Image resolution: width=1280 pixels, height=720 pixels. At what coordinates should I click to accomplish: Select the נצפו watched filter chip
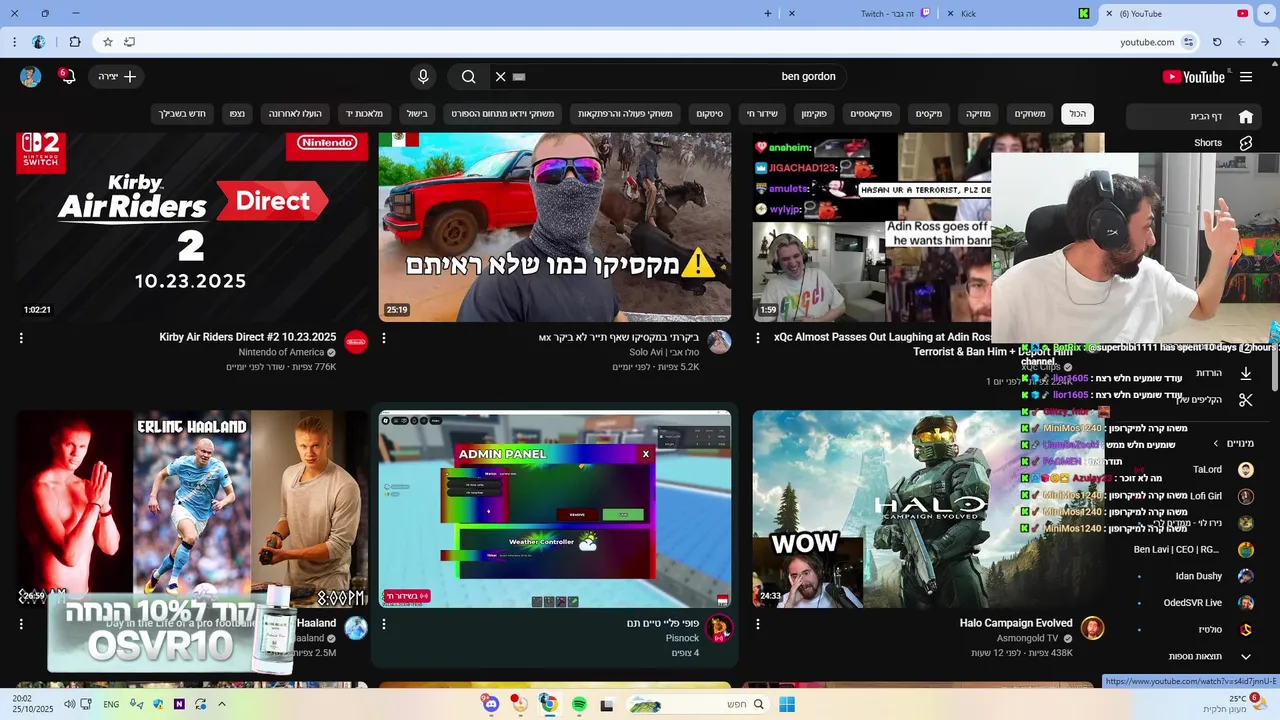pos(237,114)
